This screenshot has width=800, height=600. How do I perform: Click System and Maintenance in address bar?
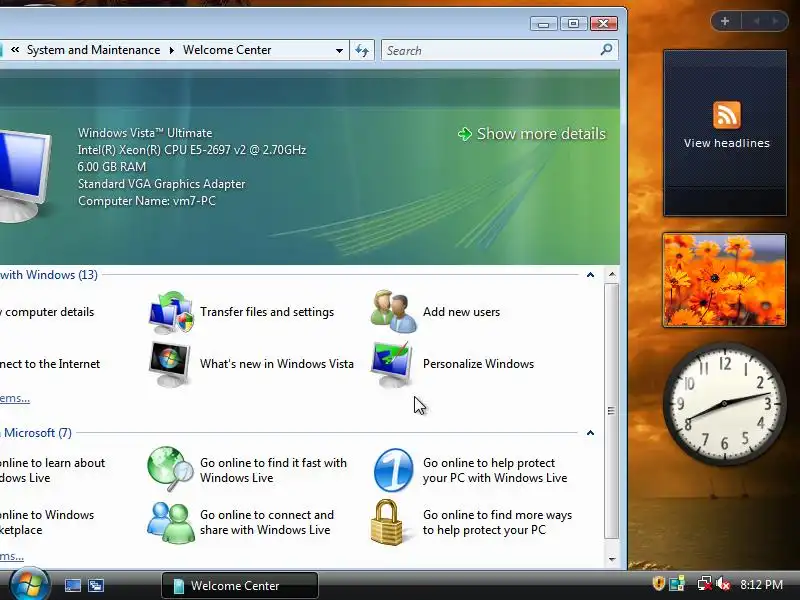pyautogui.click(x=93, y=50)
